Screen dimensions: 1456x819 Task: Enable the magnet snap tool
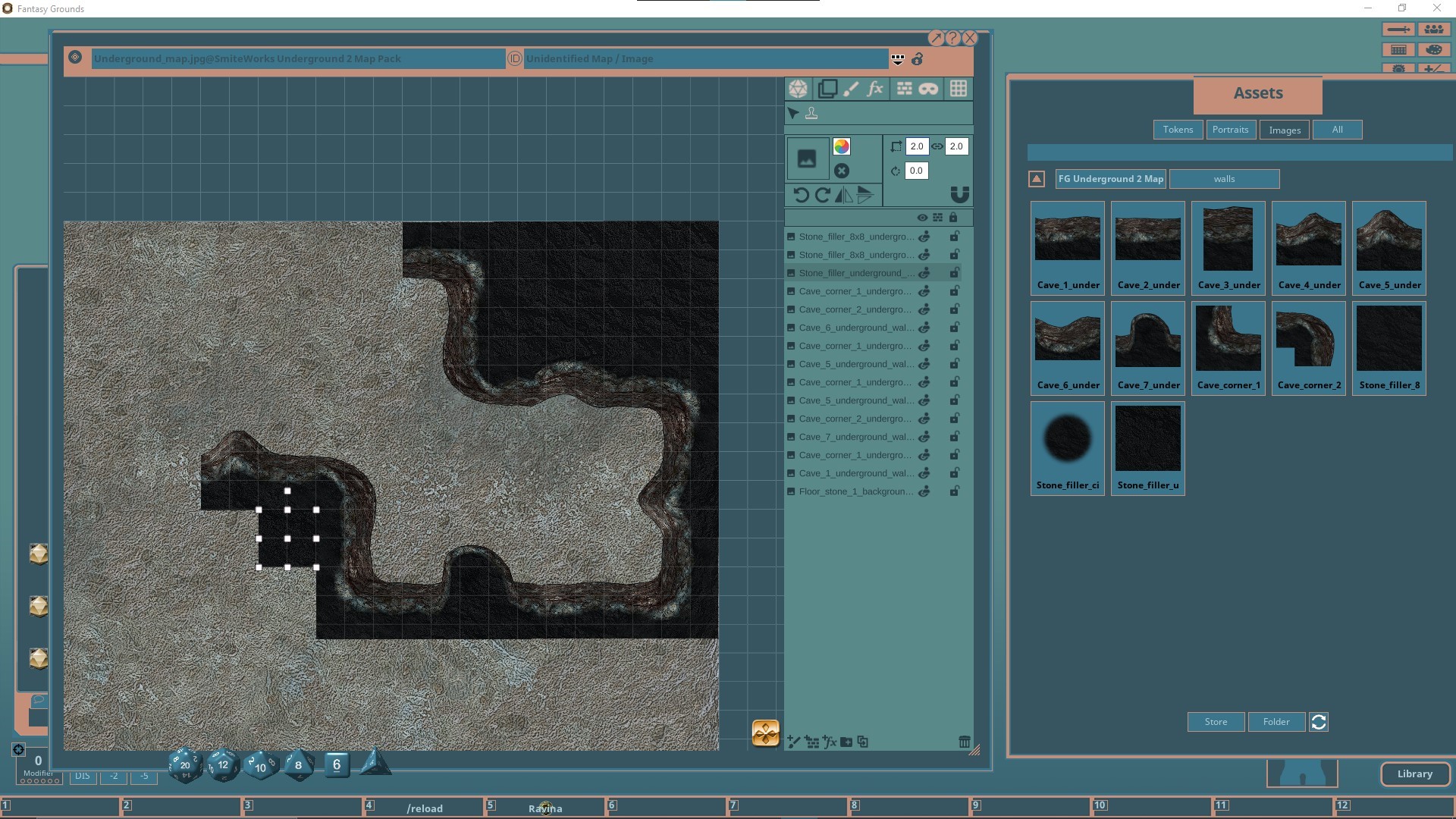[960, 194]
